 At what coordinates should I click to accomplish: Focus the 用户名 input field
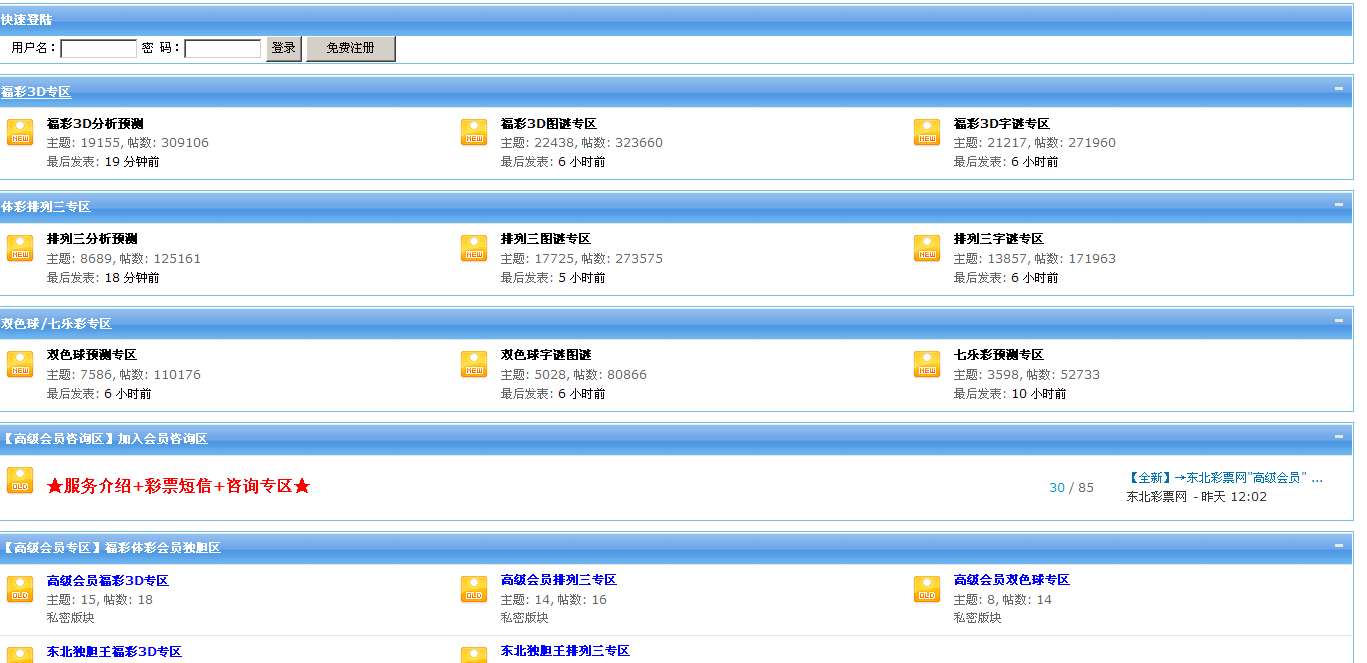[98, 48]
